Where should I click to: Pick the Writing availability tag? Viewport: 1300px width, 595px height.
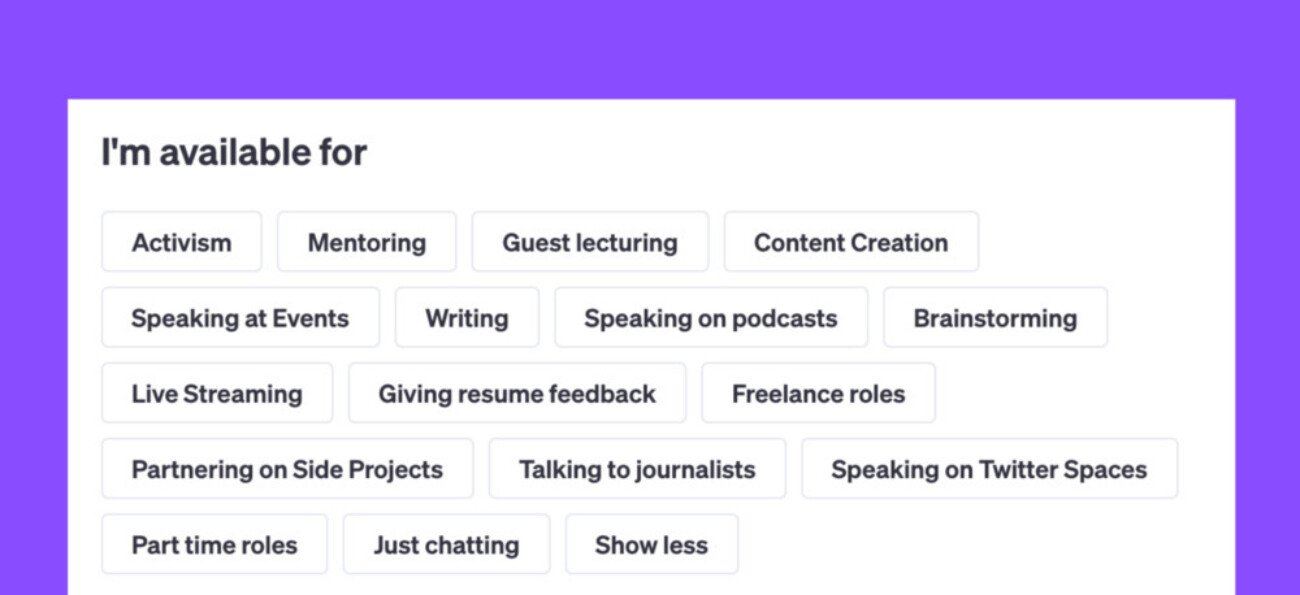click(466, 318)
